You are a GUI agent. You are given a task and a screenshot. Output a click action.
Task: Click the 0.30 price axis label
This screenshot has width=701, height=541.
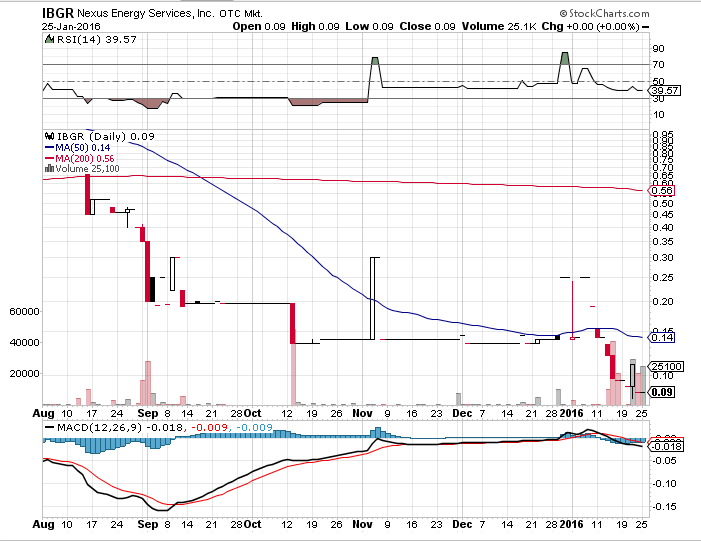[663, 258]
